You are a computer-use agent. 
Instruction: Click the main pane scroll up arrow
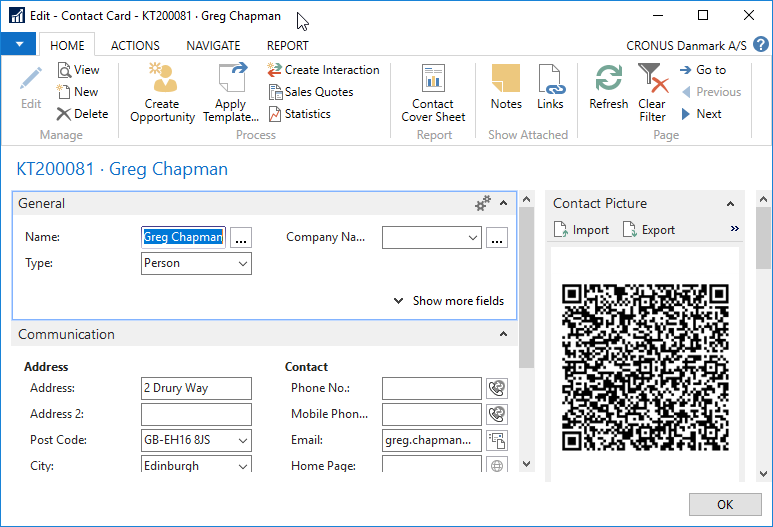coord(527,200)
